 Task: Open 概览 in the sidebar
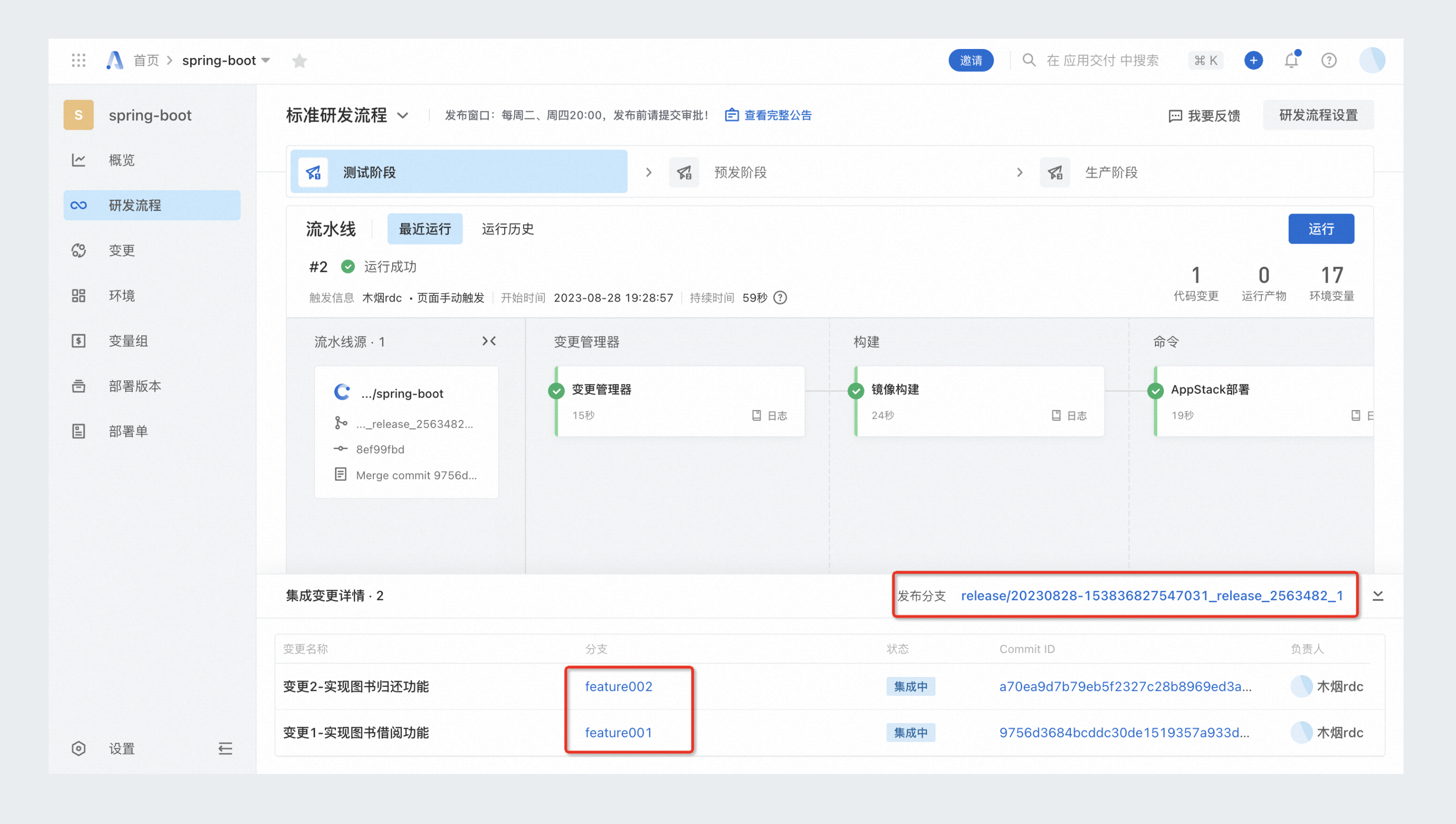152,160
